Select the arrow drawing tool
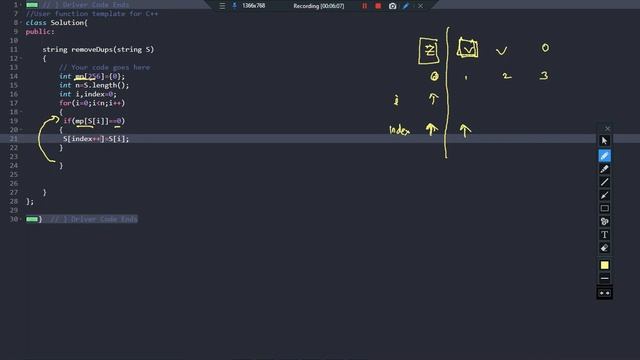640x360 pixels. tap(604, 195)
